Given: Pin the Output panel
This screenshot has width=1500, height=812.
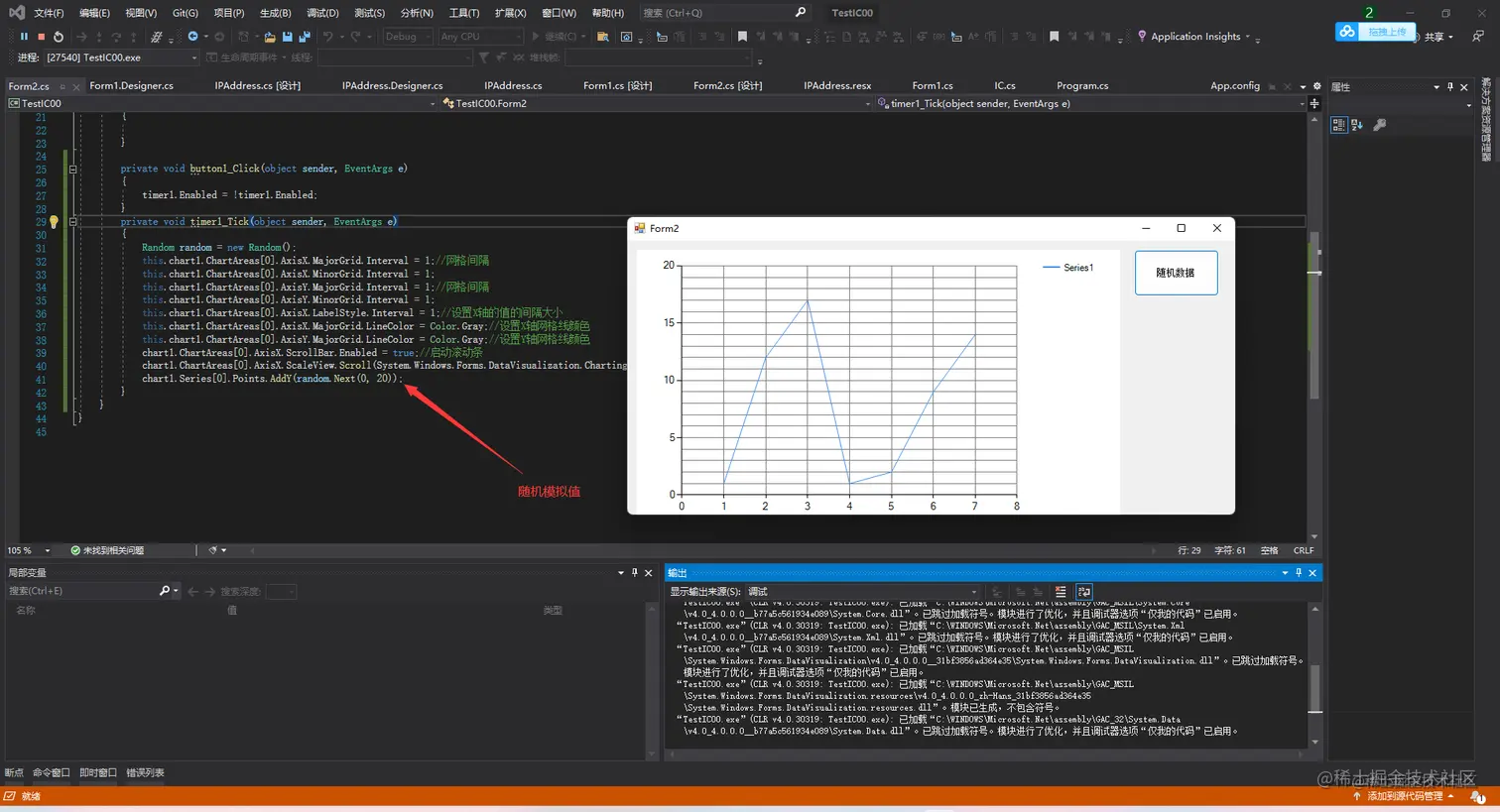Looking at the screenshot, I should pos(1298,573).
